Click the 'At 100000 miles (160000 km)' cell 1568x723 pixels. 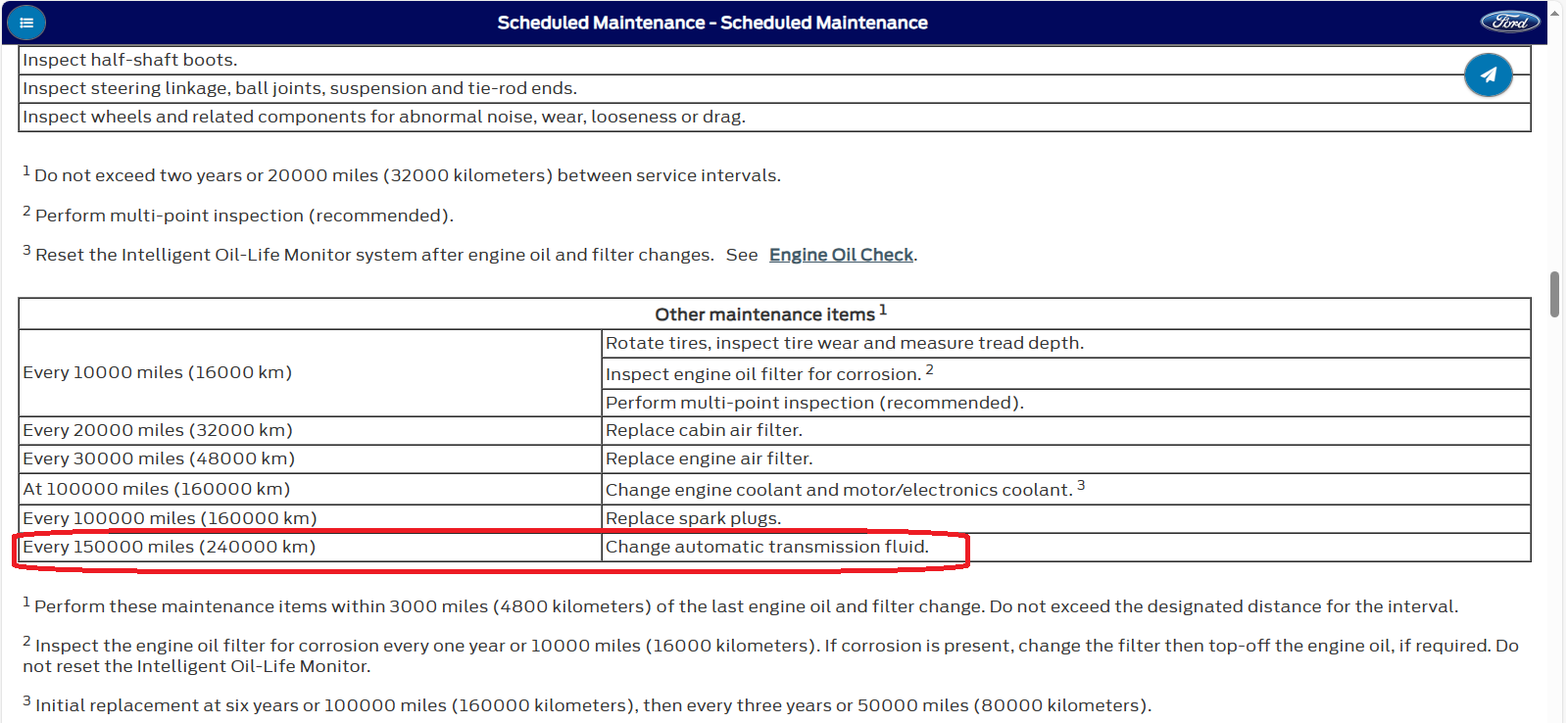tap(157, 489)
